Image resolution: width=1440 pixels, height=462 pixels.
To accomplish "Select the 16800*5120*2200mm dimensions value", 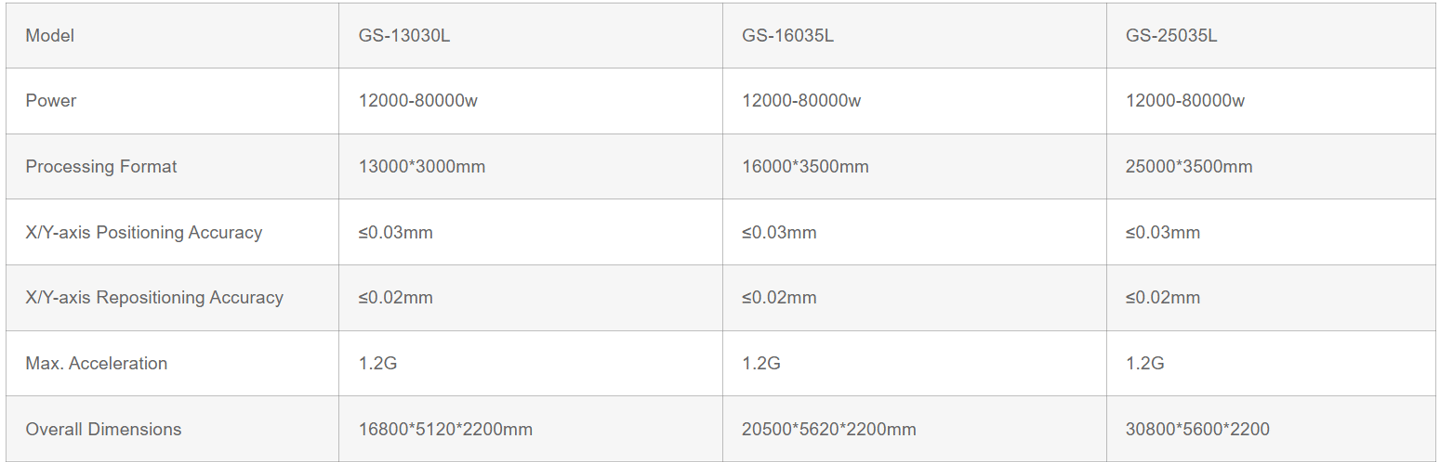I will 445,429.
